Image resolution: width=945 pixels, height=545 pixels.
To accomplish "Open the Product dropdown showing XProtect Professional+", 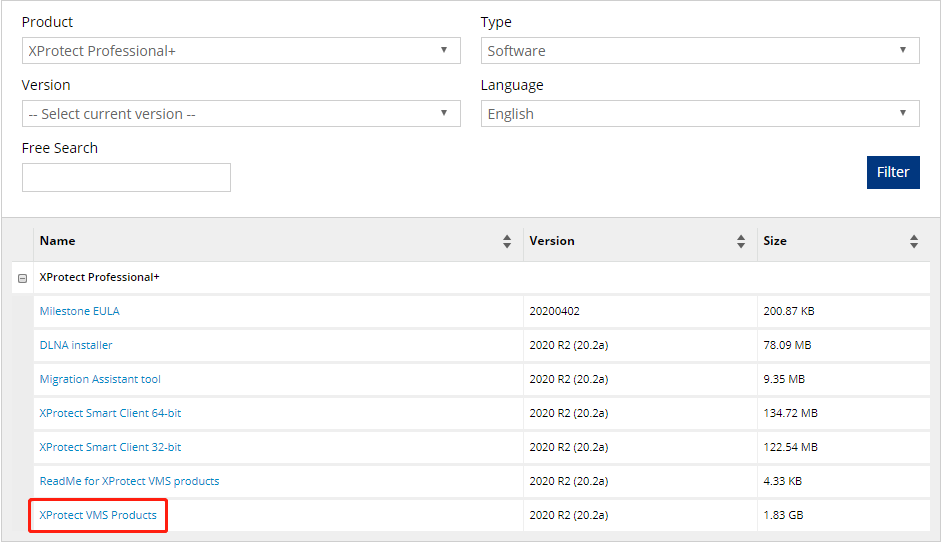I will point(241,51).
